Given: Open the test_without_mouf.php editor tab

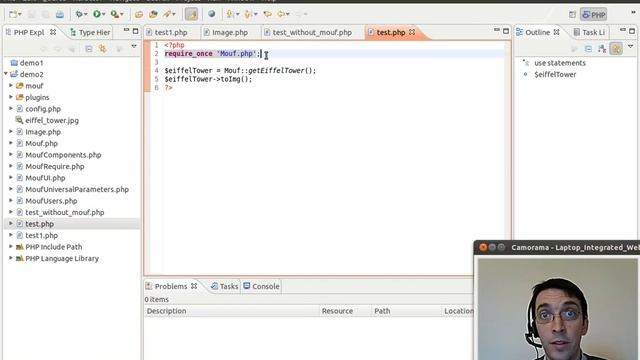Looking at the screenshot, I should tap(308, 32).
